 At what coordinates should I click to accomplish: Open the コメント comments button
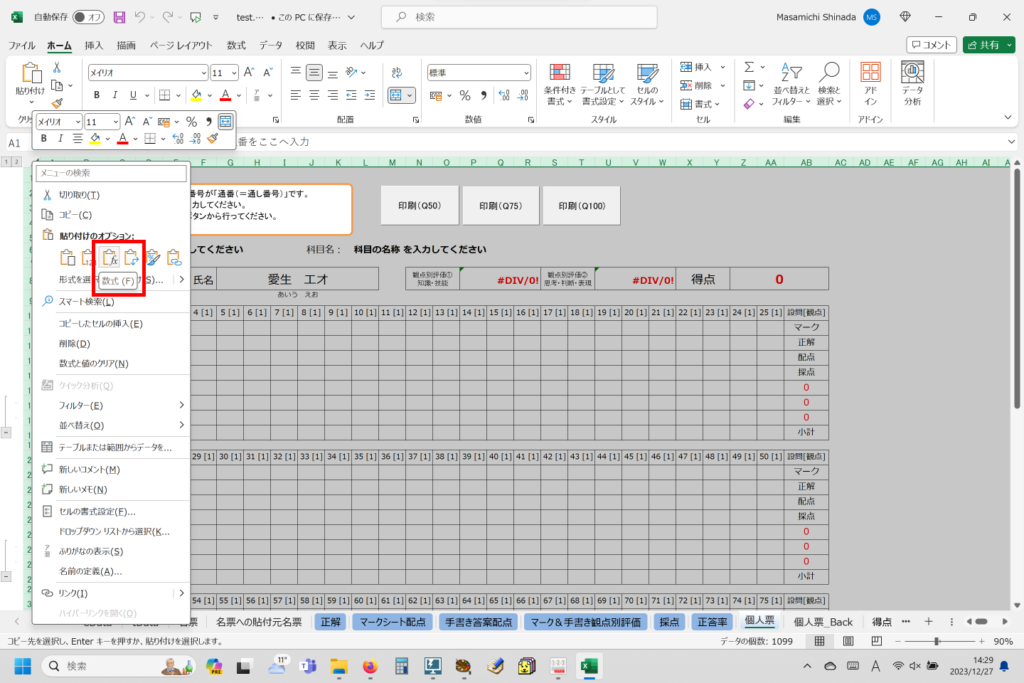(x=932, y=45)
